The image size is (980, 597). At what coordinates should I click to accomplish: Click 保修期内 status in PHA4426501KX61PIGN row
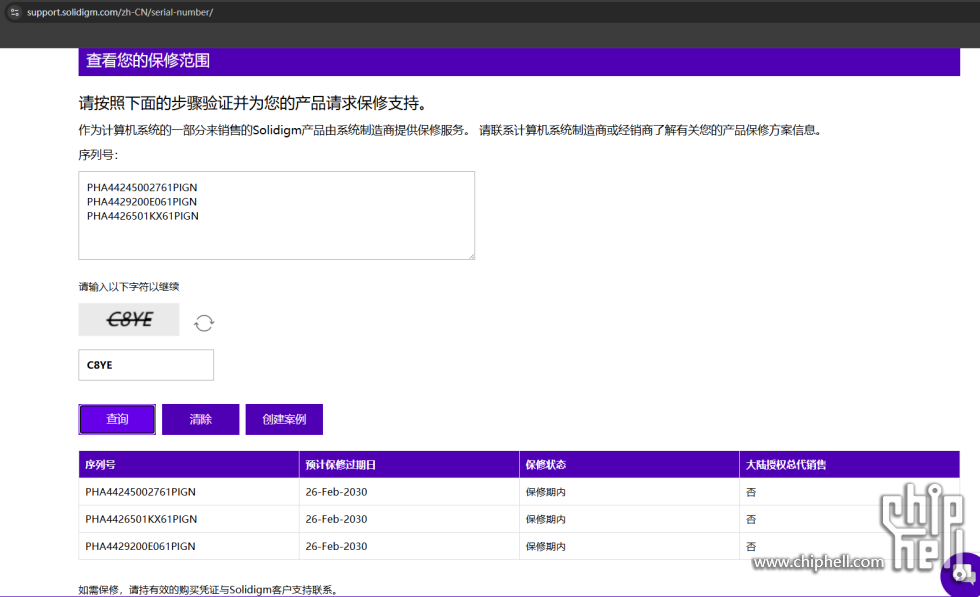click(546, 519)
